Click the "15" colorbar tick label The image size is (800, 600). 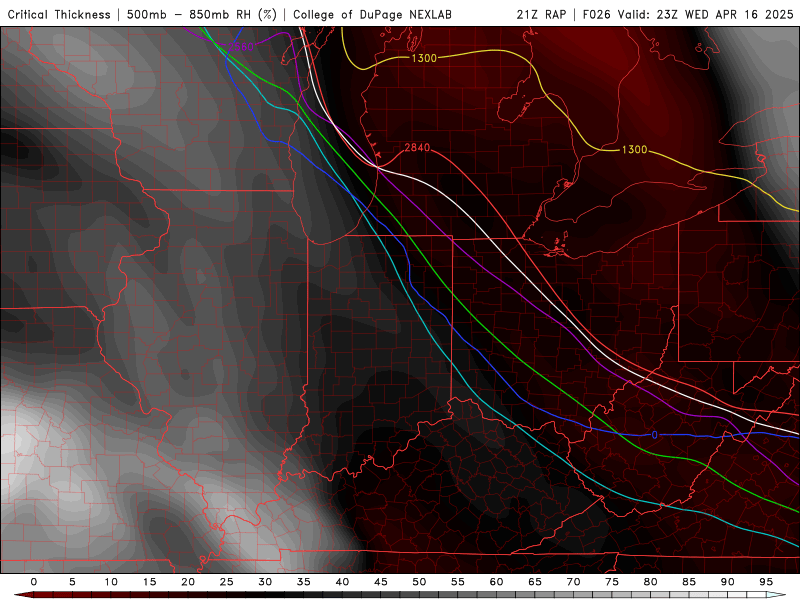click(149, 582)
